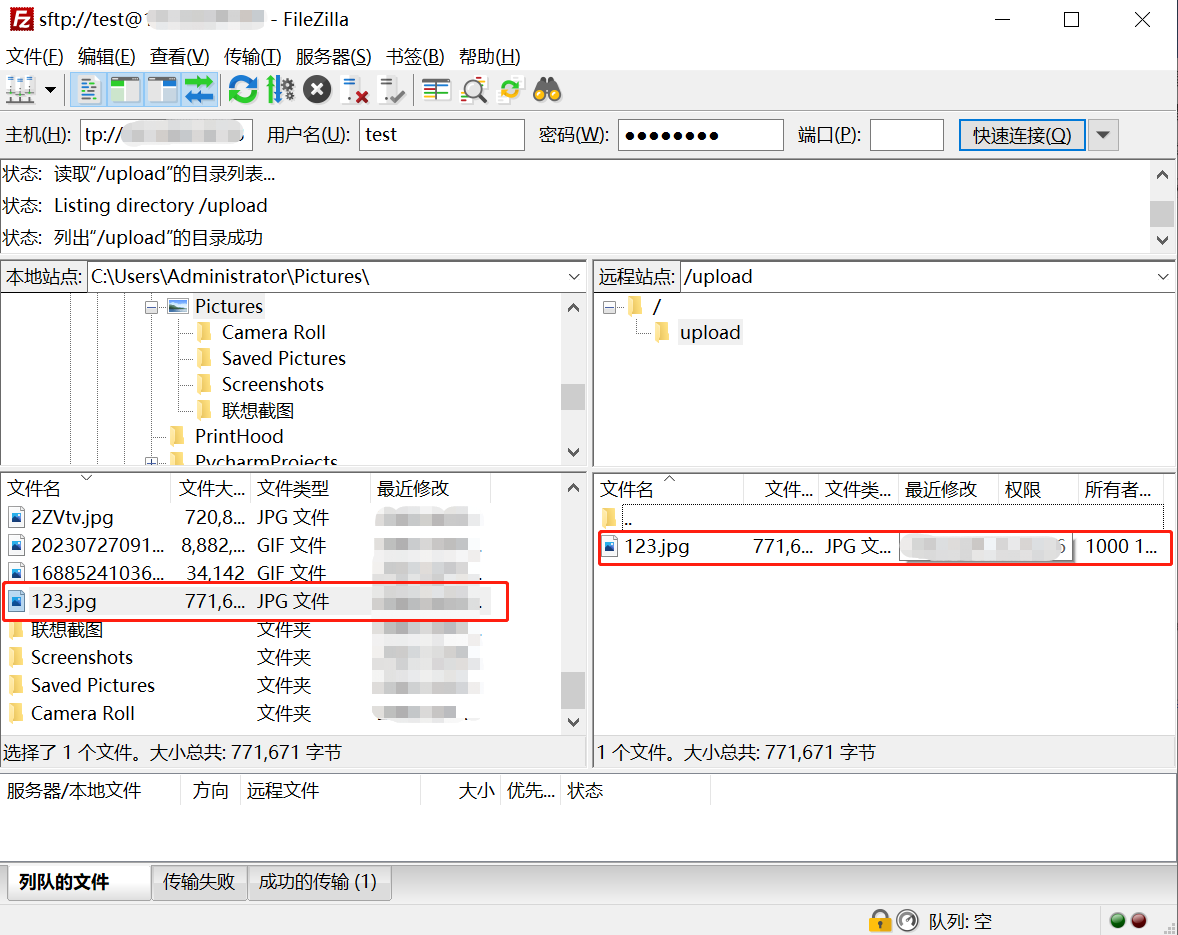Click local file list scrollbar thumb
Image resolution: width=1178 pixels, height=935 pixels.
tap(573, 689)
